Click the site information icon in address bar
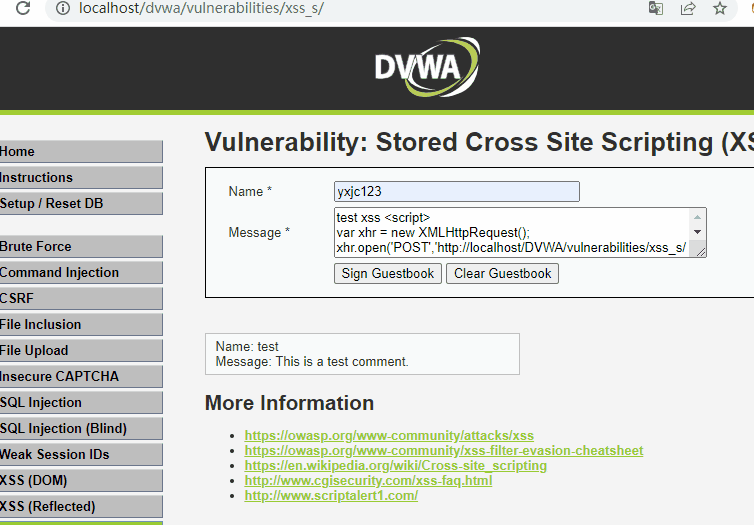754x525 pixels. pyautogui.click(x=63, y=8)
